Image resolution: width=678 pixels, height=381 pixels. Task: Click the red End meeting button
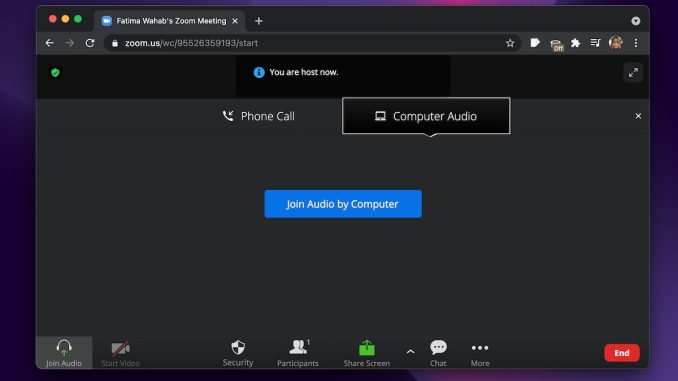coord(622,353)
